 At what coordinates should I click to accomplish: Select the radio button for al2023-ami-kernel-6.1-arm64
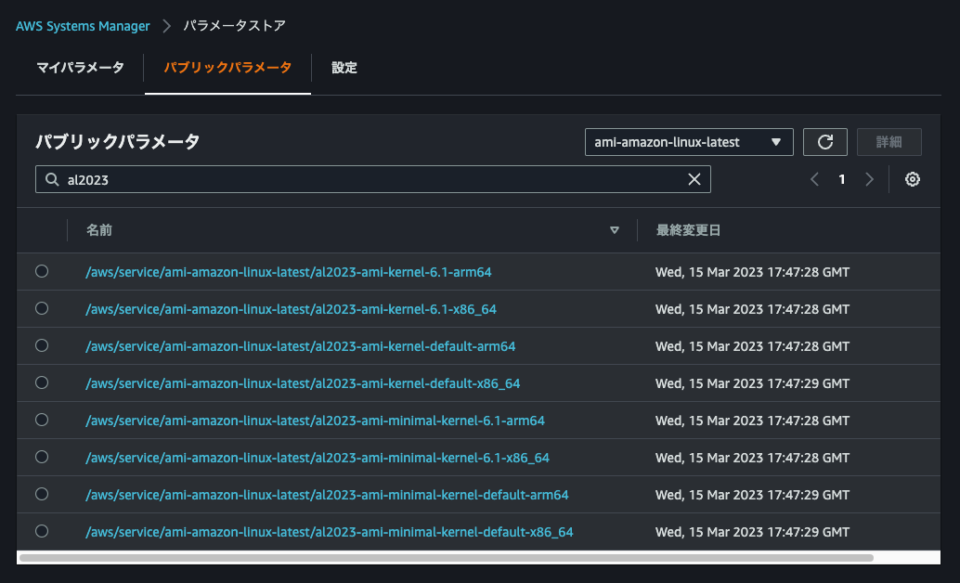40,270
